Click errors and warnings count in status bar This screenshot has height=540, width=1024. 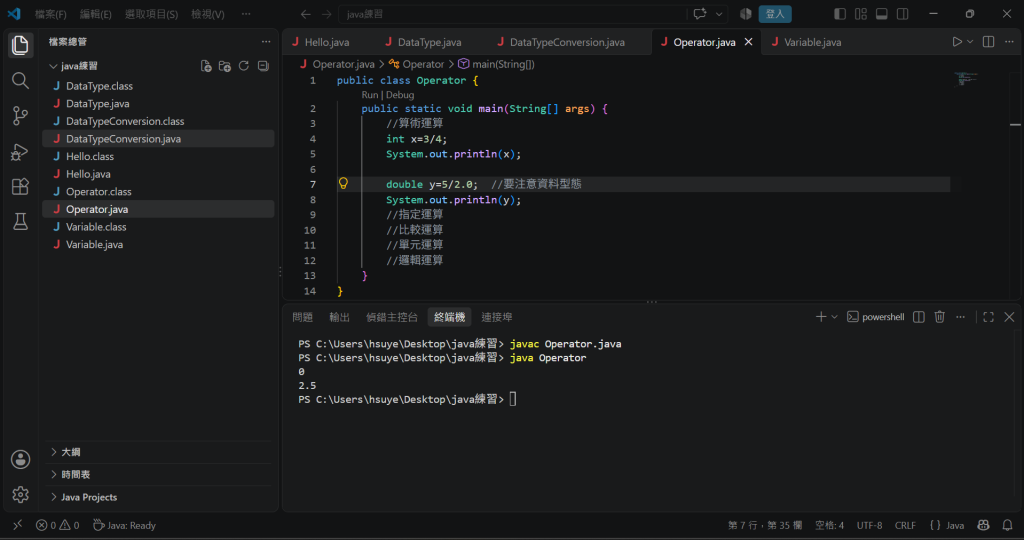pyautogui.click(x=57, y=525)
